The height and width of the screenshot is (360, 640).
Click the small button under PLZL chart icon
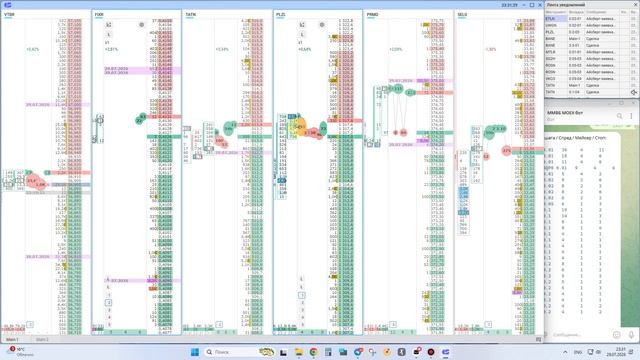pyautogui.click(x=302, y=35)
